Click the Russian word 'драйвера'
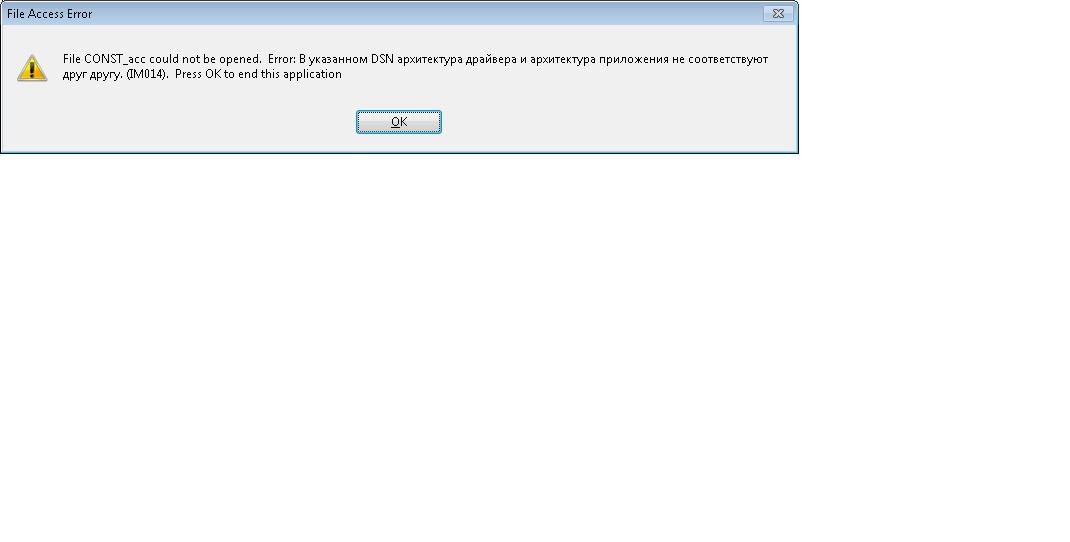This screenshot has width=1070, height=542. 491,59
